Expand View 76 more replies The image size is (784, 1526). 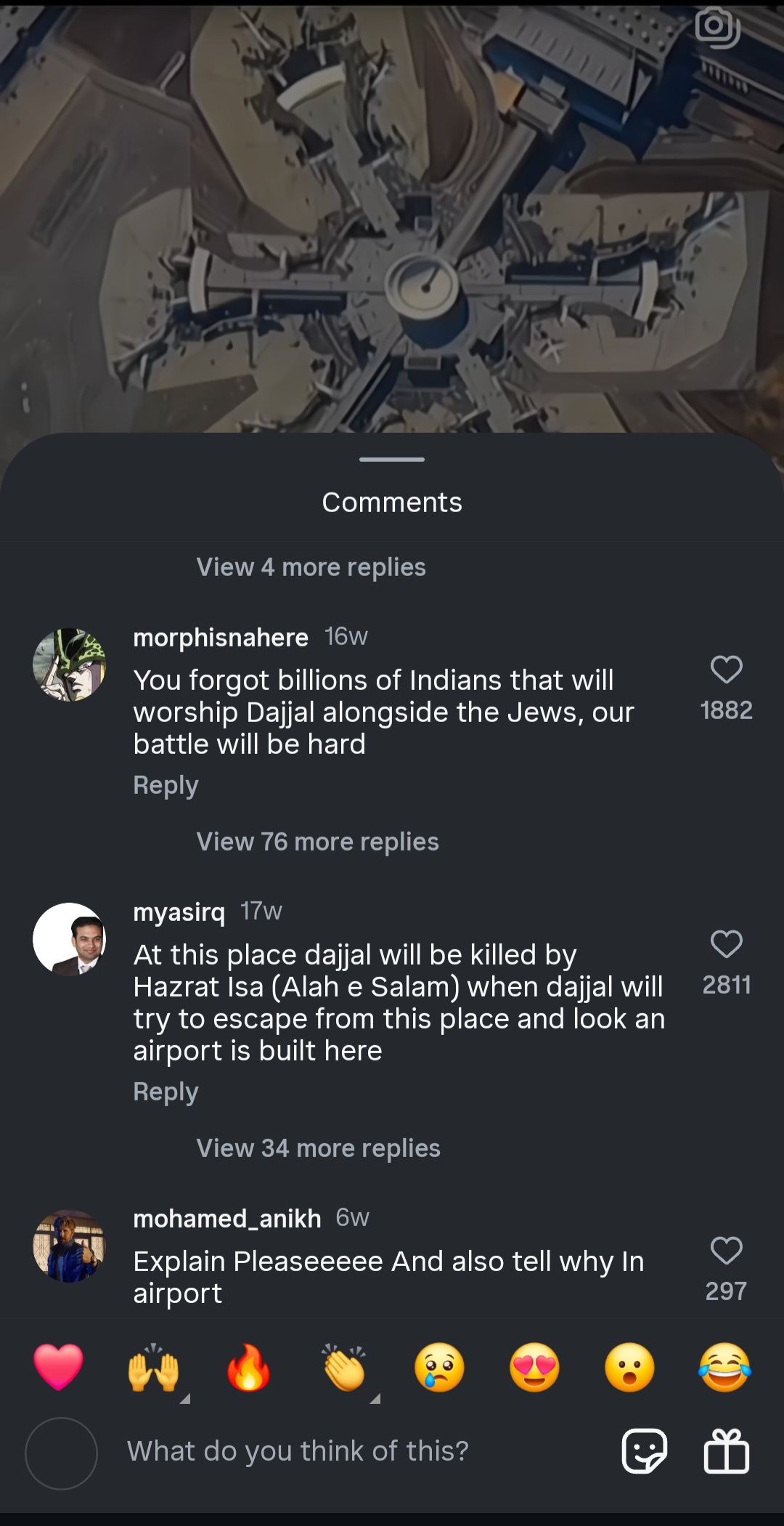coord(317,842)
